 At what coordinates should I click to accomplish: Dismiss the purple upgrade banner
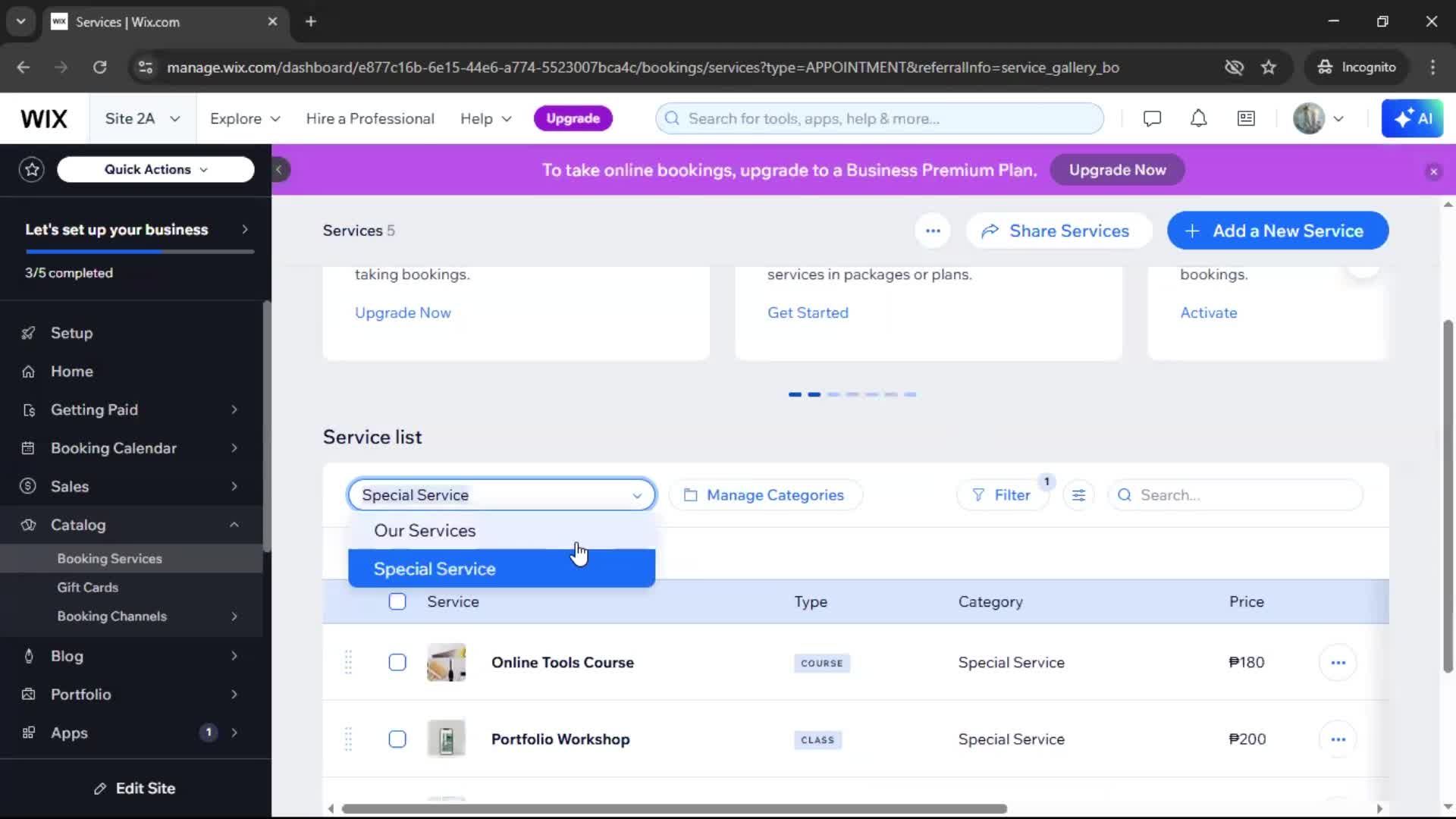(x=1433, y=171)
